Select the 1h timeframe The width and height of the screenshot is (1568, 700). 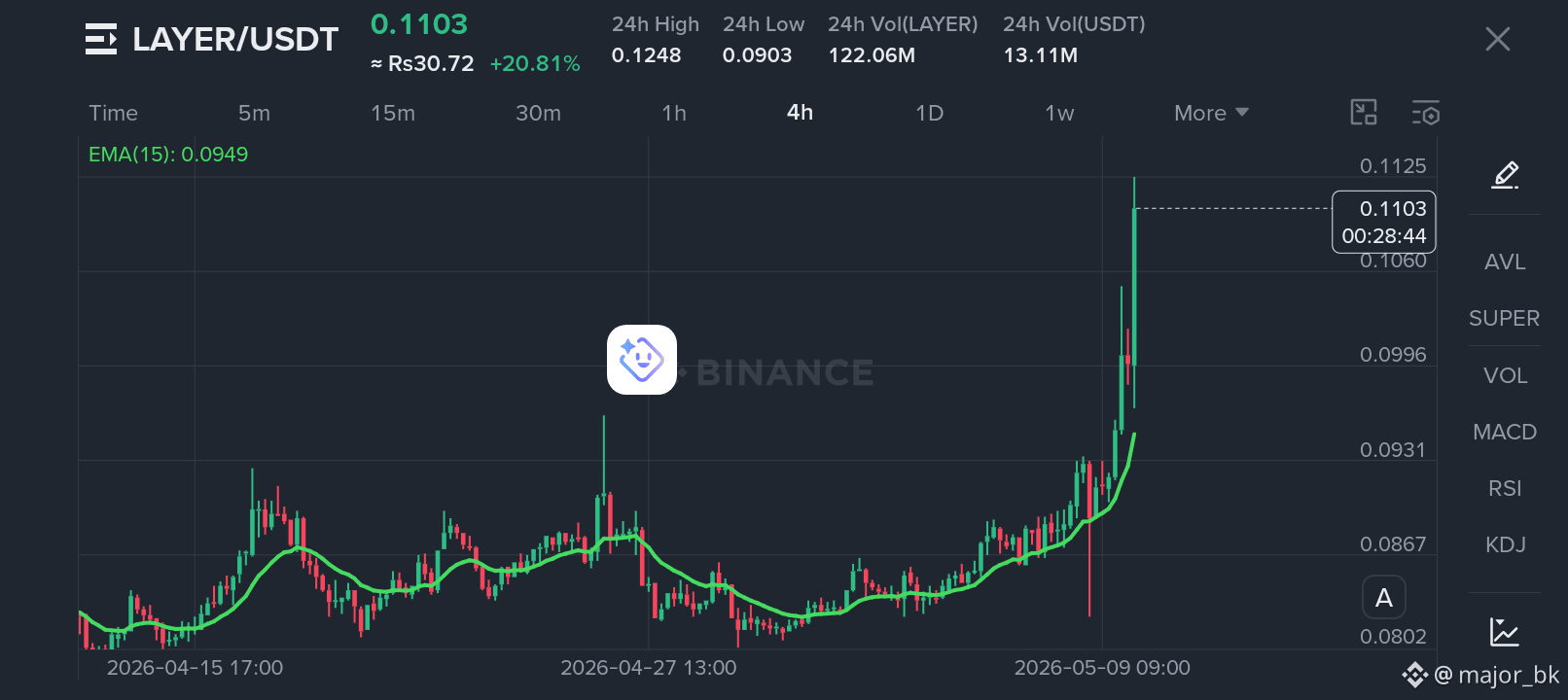pos(674,113)
